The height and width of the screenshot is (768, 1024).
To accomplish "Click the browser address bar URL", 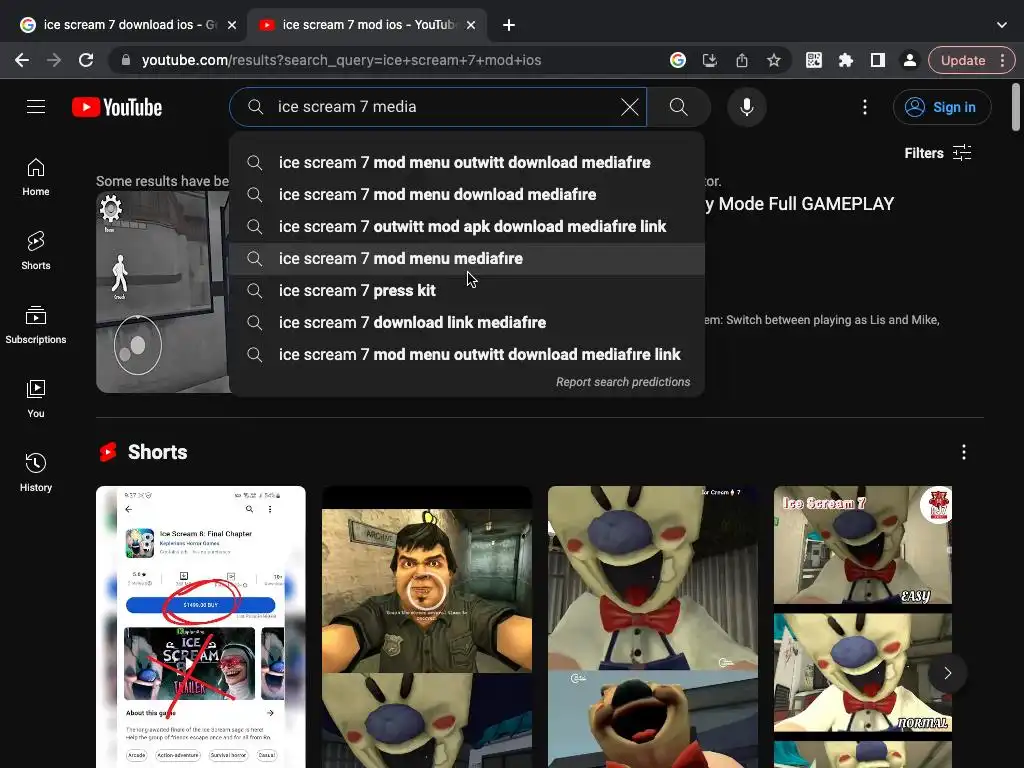I will (342, 60).
